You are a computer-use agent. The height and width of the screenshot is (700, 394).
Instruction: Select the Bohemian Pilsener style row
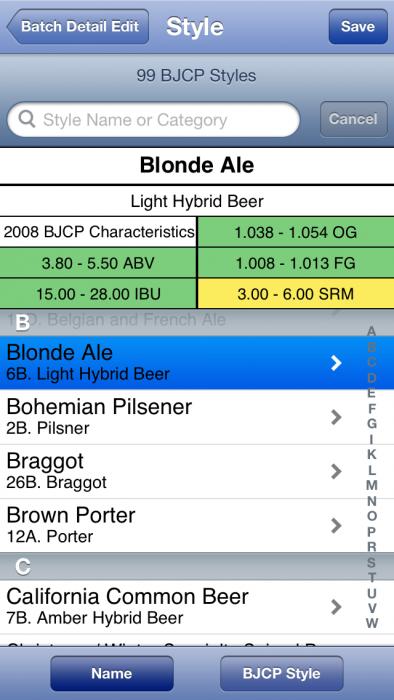point(178,417)
